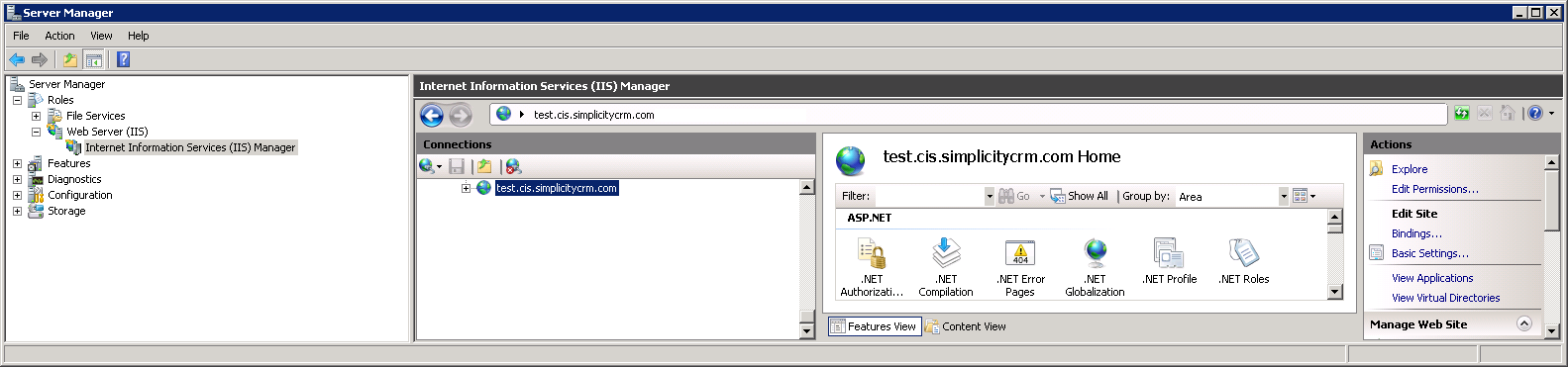Viewport: 1568px width, 367px height.
Task: Select test.cis.simplicitycrm.com in Connections tree
Action: [x=557, y=188]
